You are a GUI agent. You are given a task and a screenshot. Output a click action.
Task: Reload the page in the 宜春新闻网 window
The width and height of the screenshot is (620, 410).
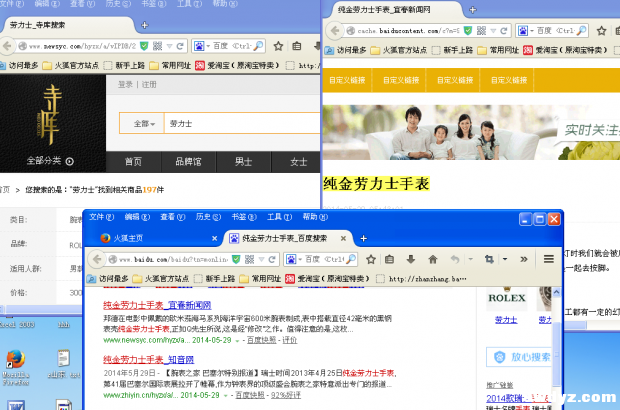tap(504, 30)
